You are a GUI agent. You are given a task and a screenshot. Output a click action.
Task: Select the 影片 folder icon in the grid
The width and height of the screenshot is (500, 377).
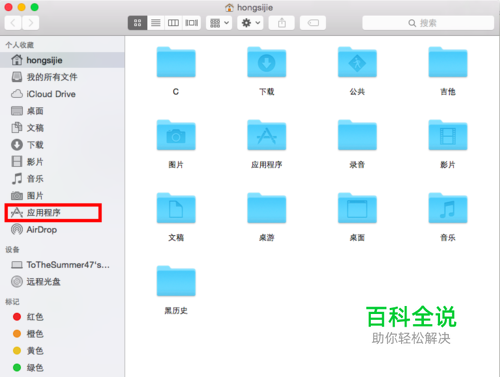(448, 135)
